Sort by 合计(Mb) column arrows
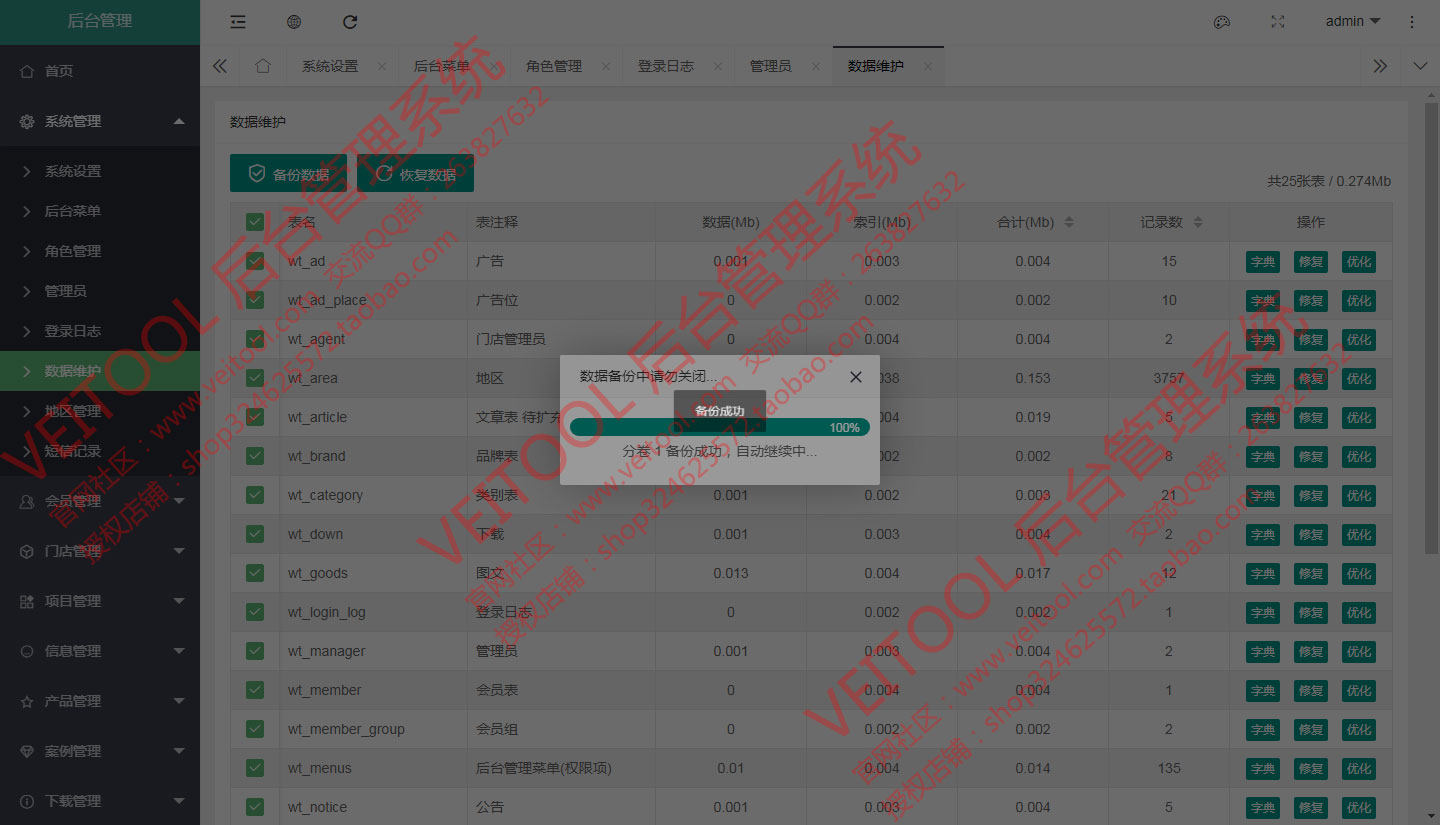Viewport: 1440px width, 825px height. (x=1069, y=222)
